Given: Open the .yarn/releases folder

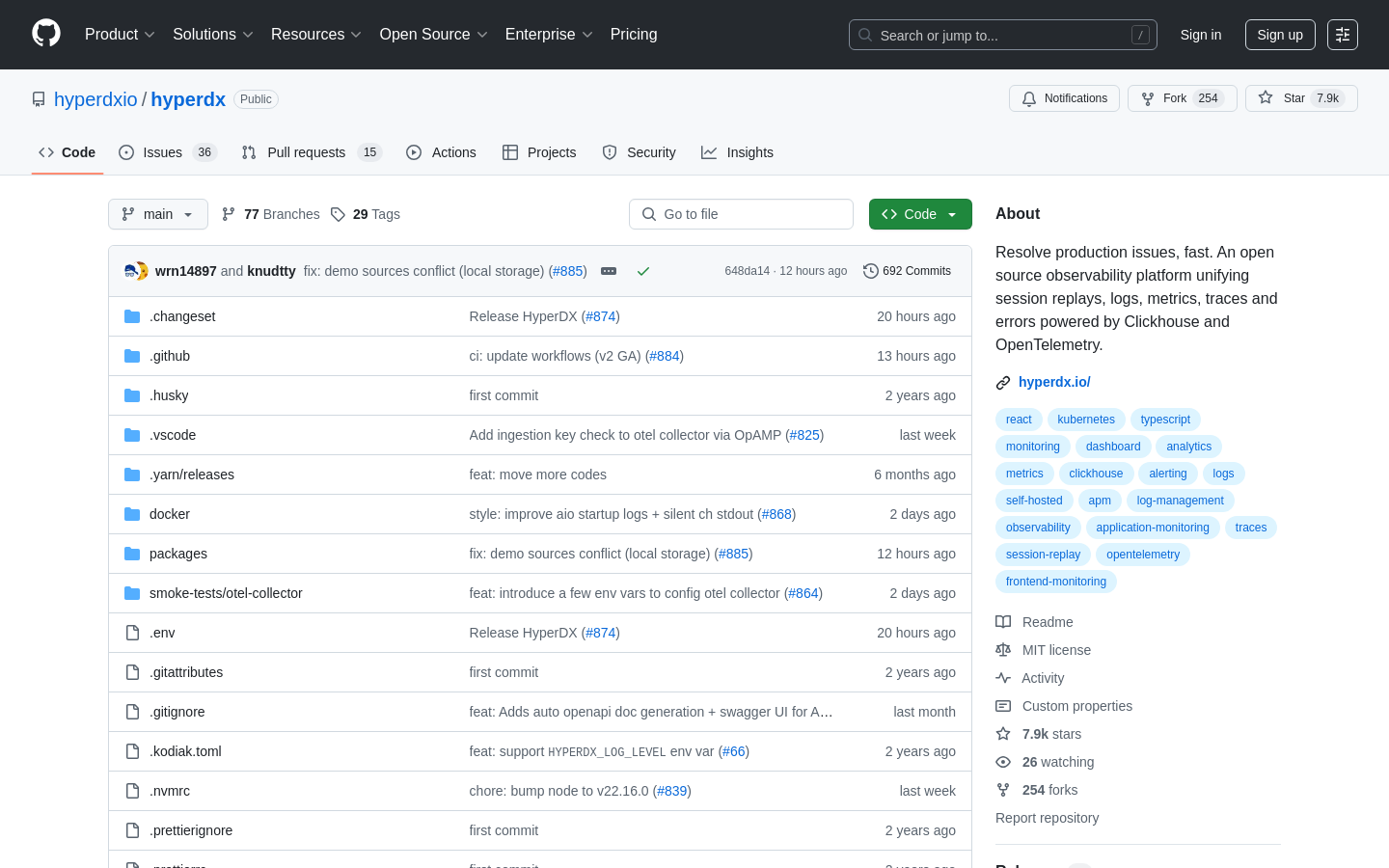Looking at the screenshot, I should click(x=192, y=475).
